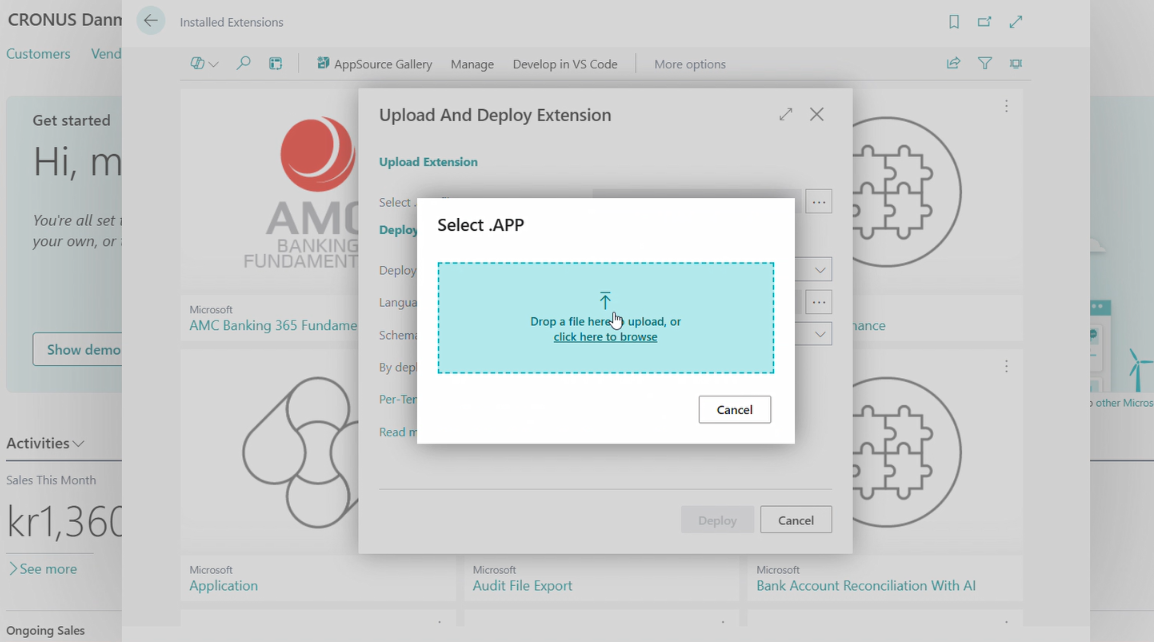Cancel the Select .APP dialog
The width and height of the screenshot is (1154, 642).
pyautogui.click(x=734, y=409)
